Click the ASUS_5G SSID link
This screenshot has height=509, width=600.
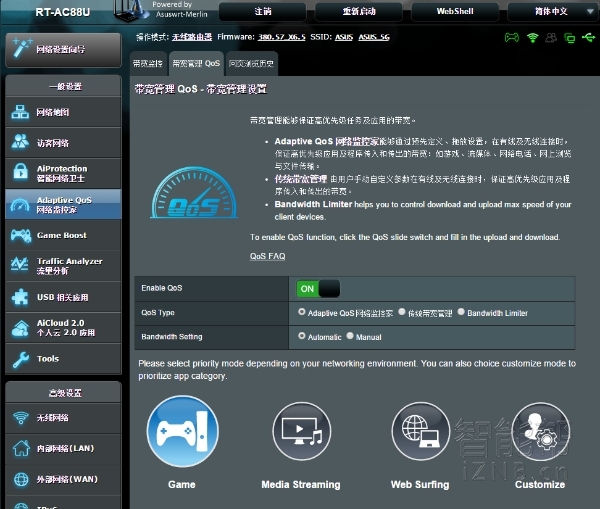[374, 37]
